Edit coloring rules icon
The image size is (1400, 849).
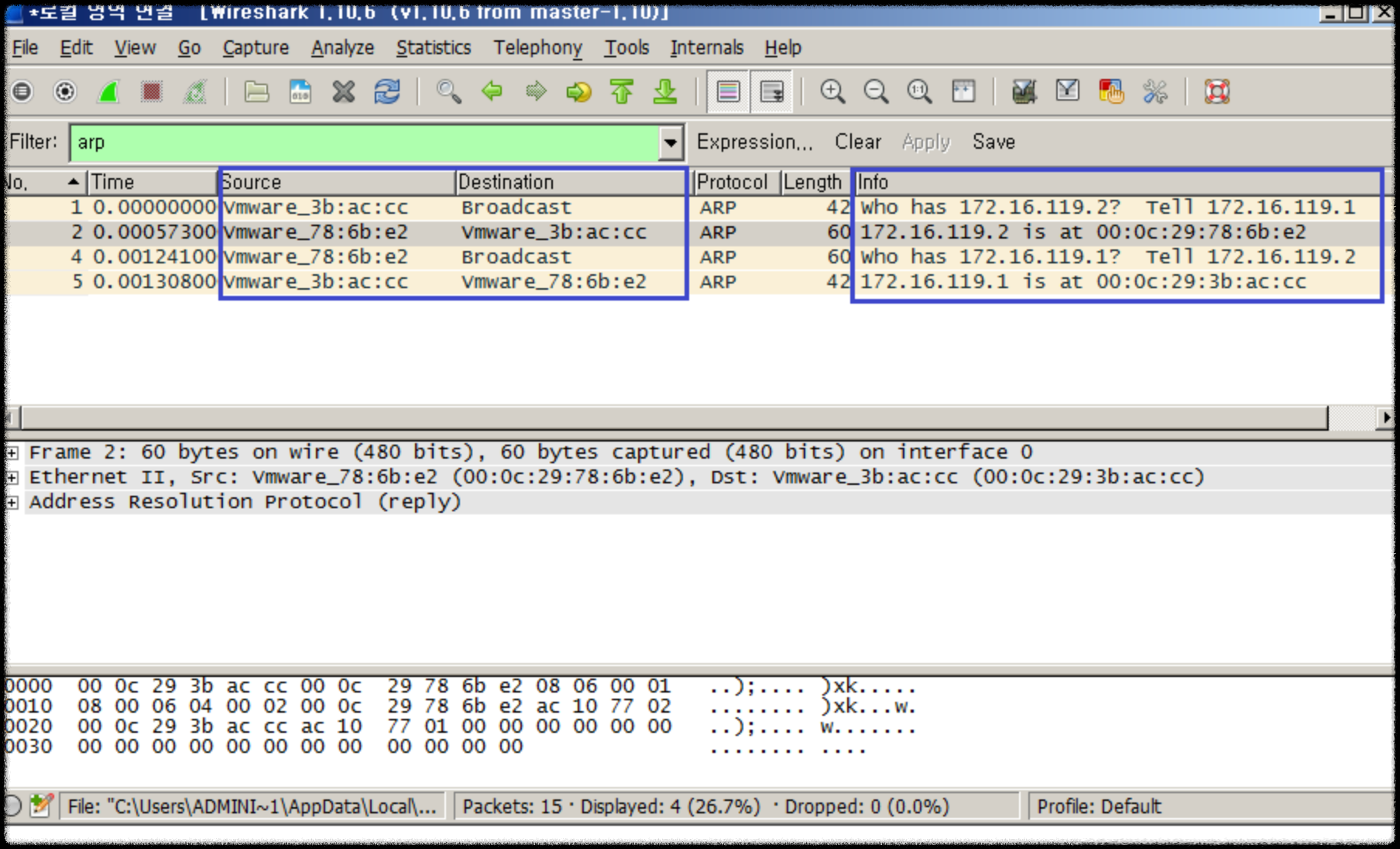[1111, 92]
